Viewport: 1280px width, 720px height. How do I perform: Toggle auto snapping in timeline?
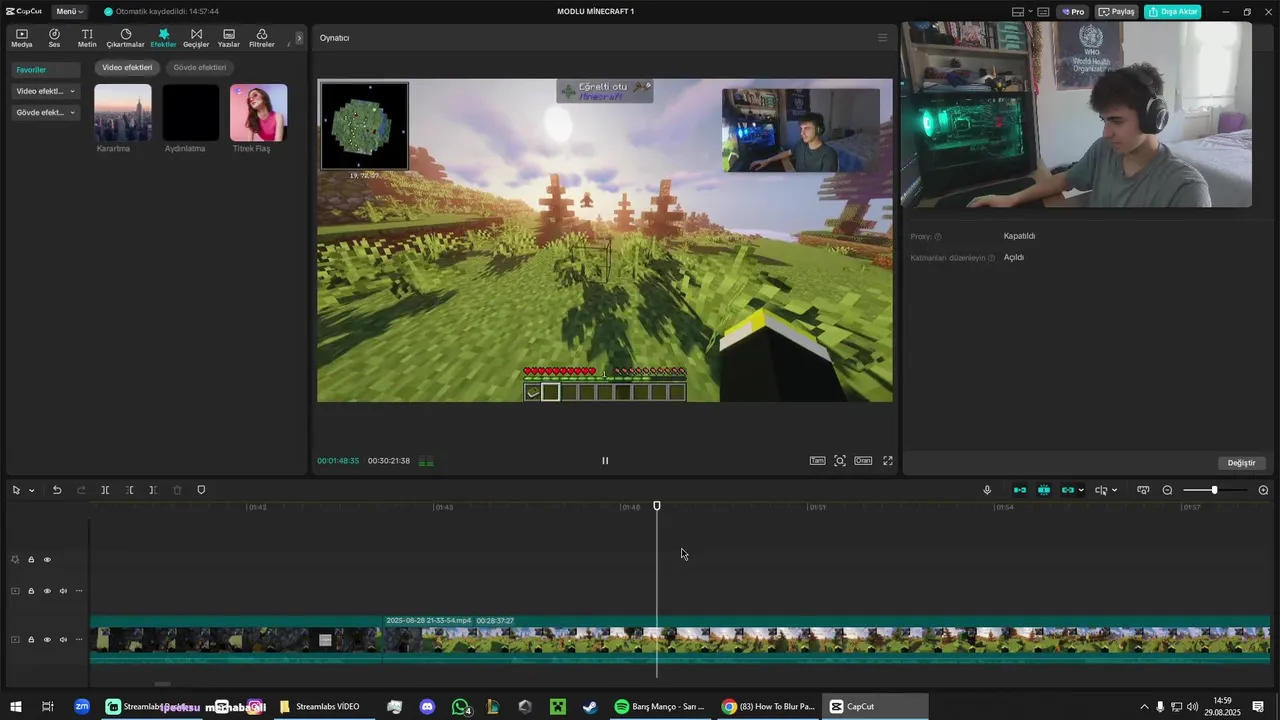[1044, 490]
